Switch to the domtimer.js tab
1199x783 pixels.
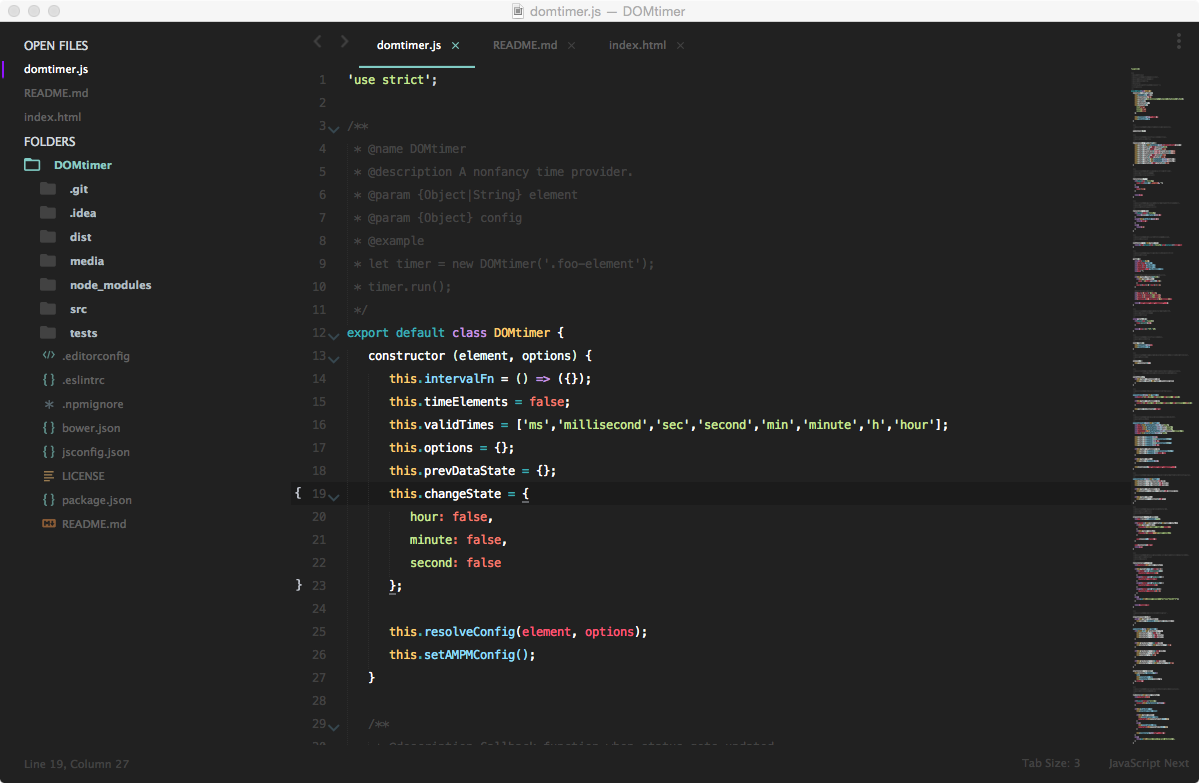tap(408, 45)
